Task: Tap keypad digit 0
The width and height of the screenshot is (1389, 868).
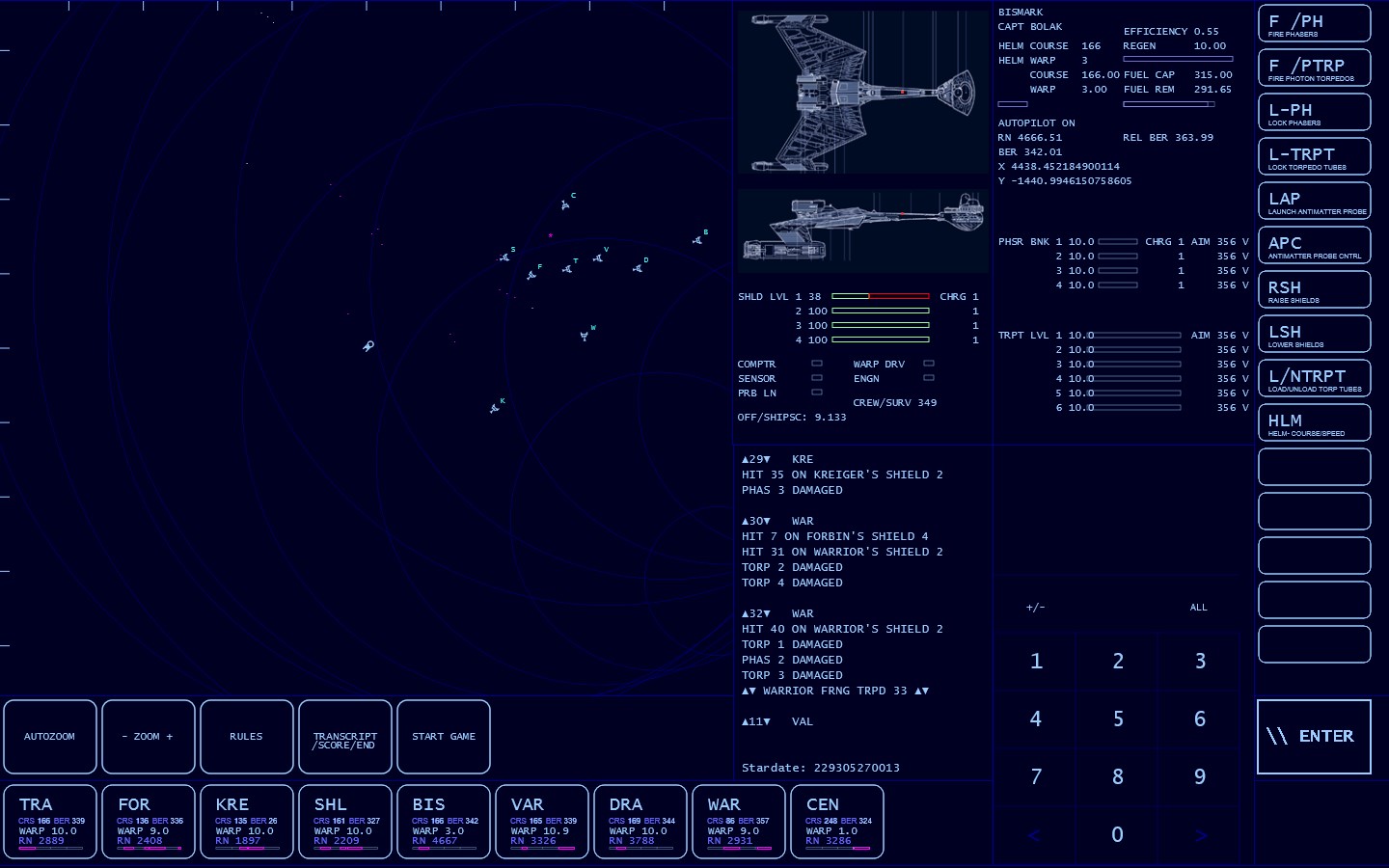Action: [x=1118, y=835]
